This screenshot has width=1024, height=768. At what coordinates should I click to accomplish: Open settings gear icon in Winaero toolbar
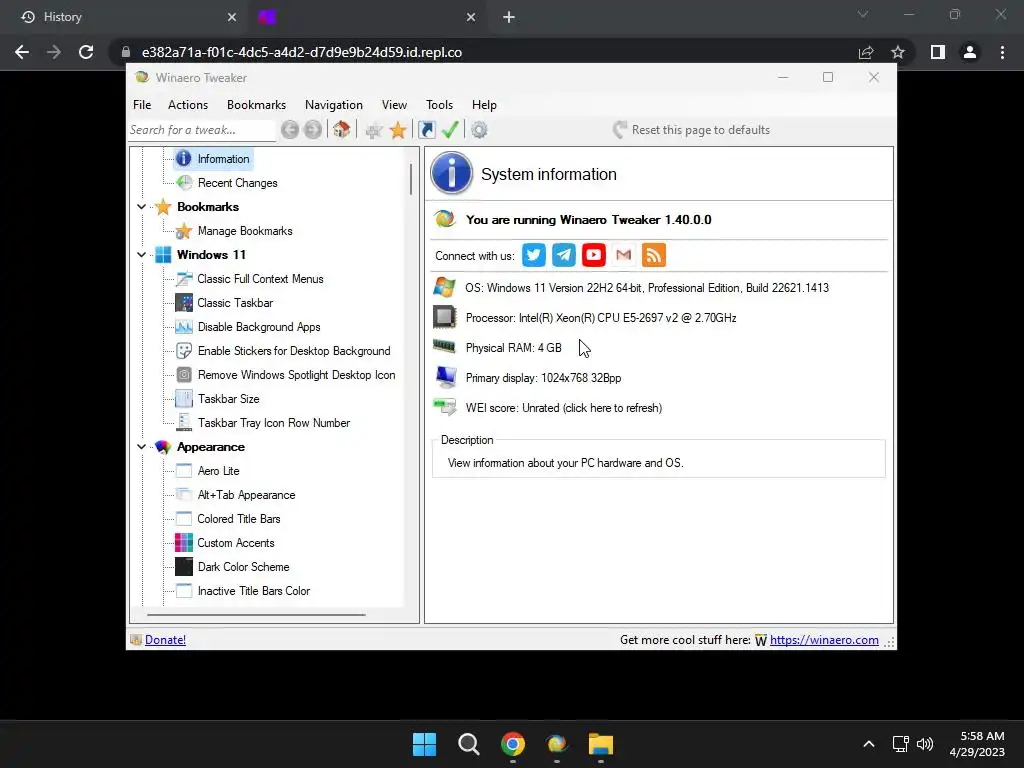[x=479, y=130]
